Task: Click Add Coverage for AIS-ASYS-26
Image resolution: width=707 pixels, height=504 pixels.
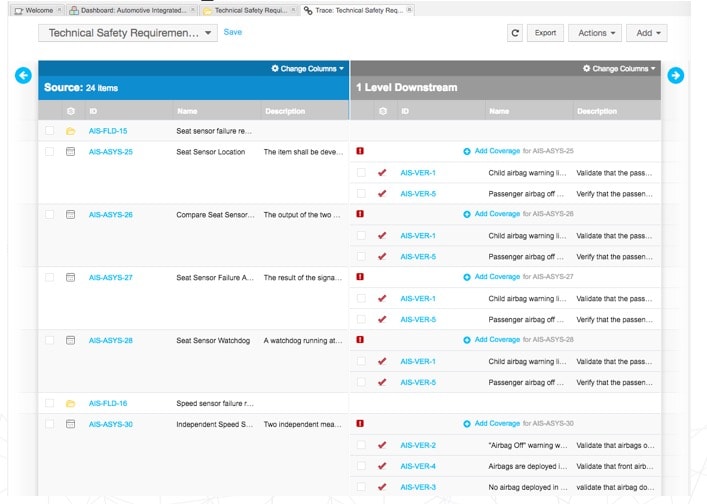Action: pyautogui.click(x=497, y=214)
